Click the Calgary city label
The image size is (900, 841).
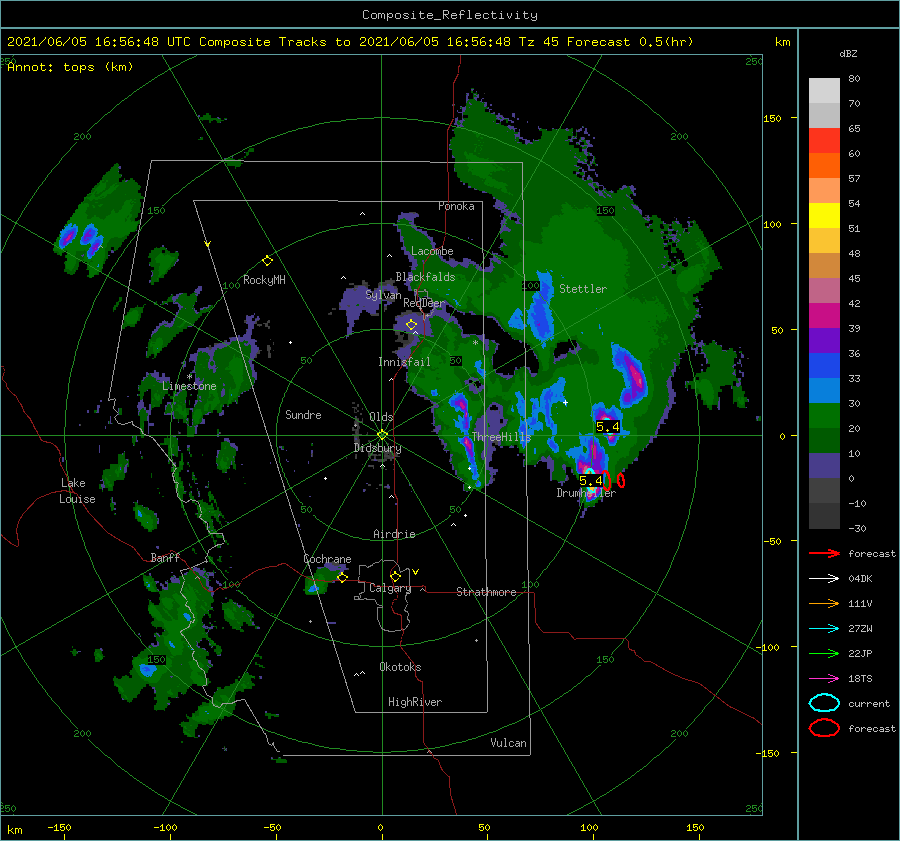point(390,588)
